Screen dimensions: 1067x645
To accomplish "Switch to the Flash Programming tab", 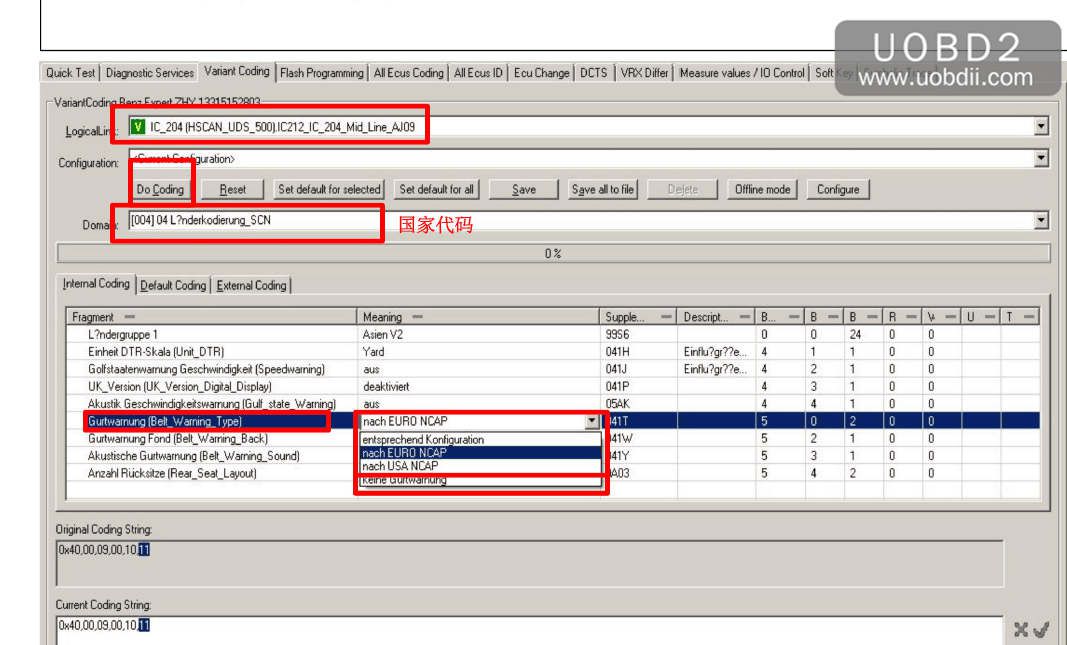I will point(321,73).
